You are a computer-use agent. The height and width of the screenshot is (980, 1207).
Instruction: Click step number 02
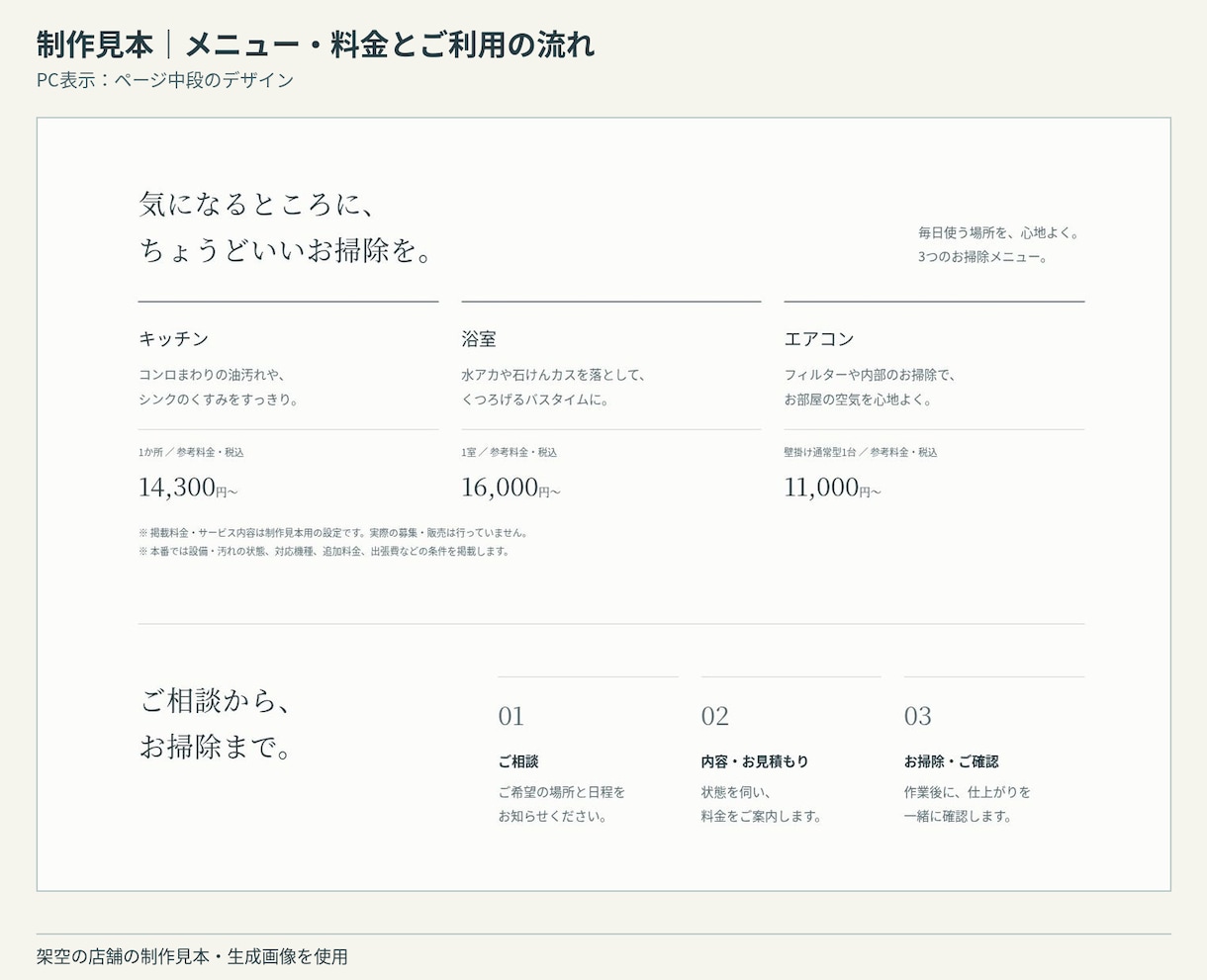click(715, 716)
